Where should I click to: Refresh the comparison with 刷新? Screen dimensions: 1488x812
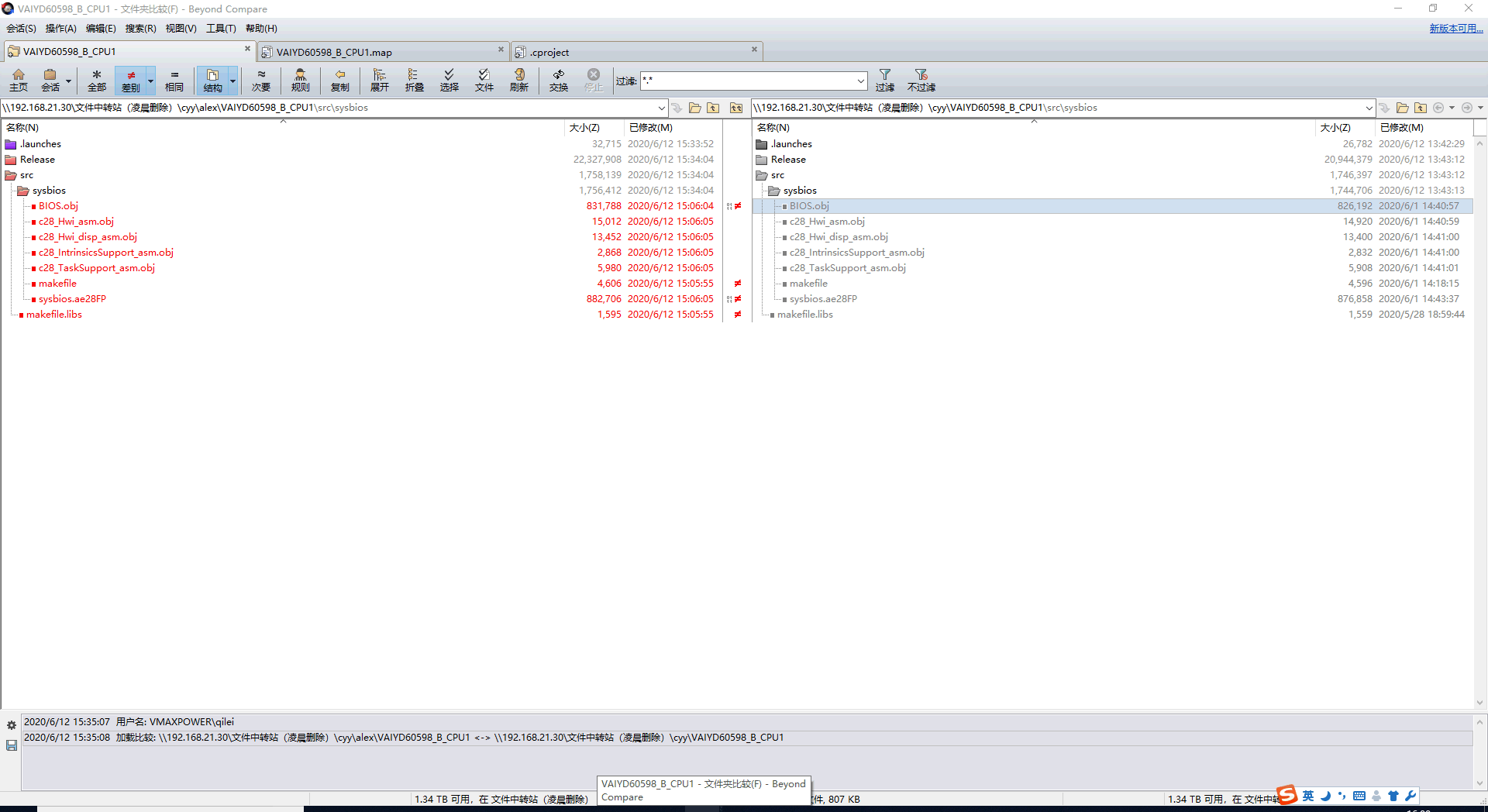[519, 80]
